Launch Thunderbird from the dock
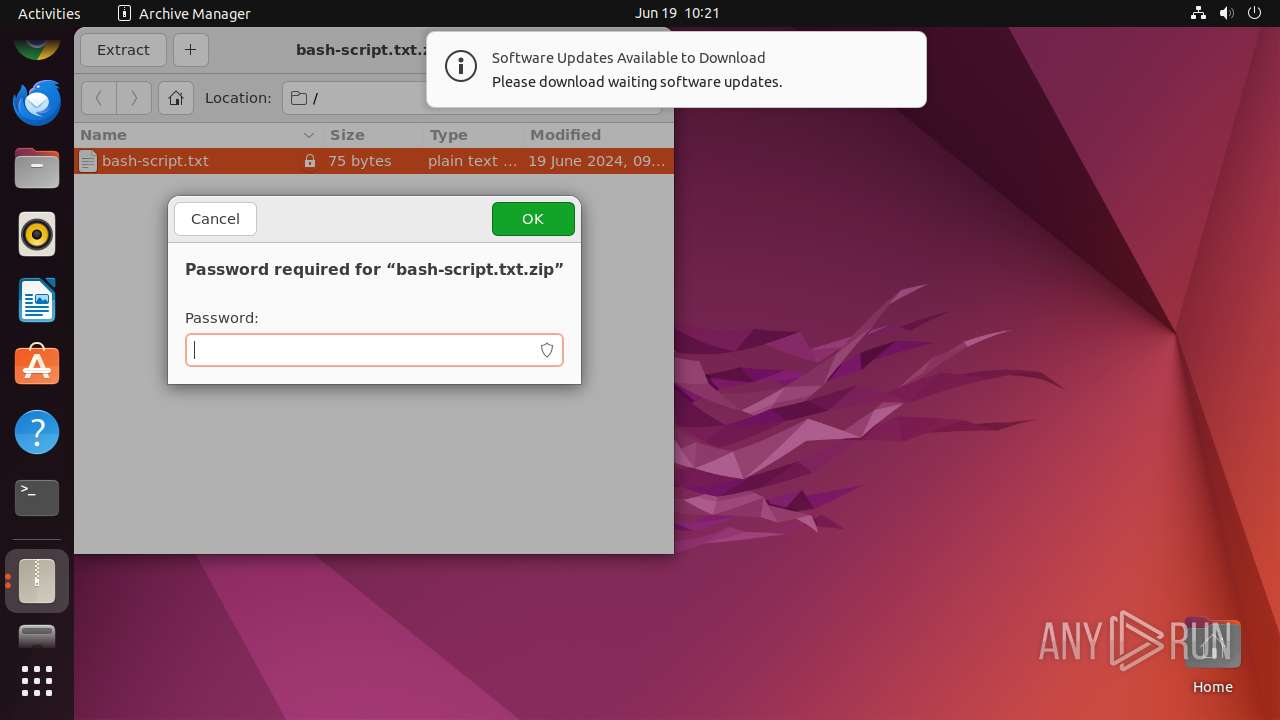 [x=37, y=102]
